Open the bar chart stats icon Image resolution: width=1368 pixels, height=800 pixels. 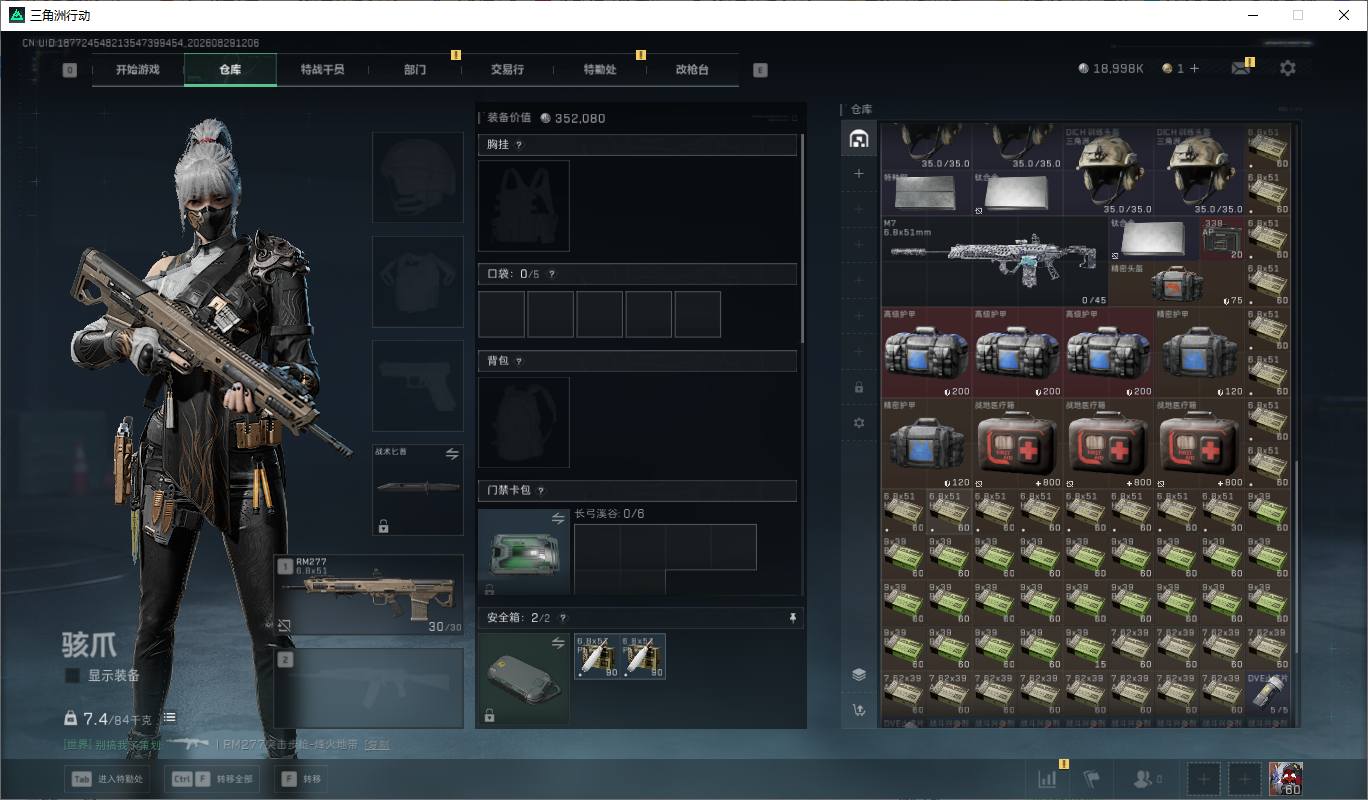(1047, 778)
